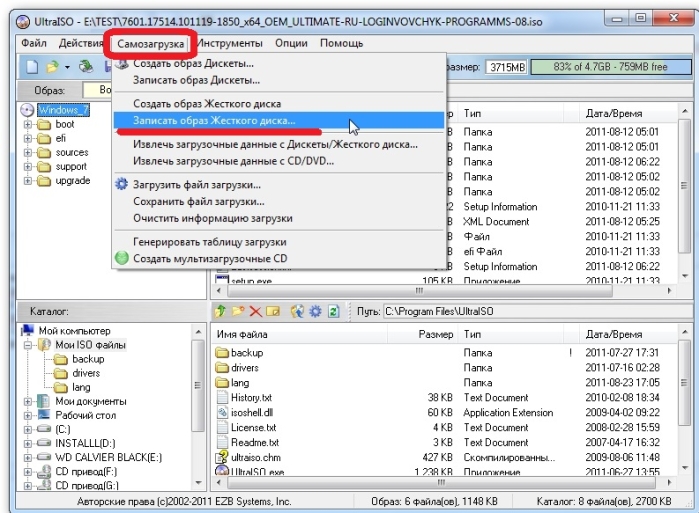Expand the WD CALVIER BLACK(E:) drive
The height and width of the screenshot is (513, 699).
(x=28, y=457)
